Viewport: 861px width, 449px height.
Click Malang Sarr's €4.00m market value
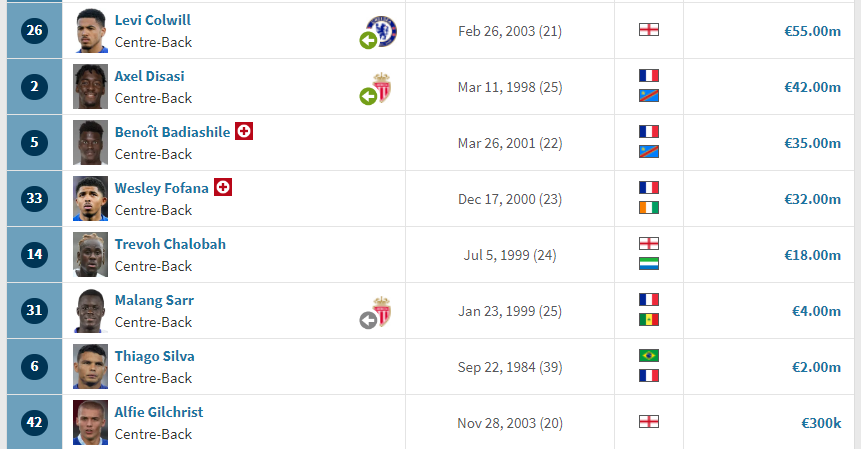click(x=816, y=311)
